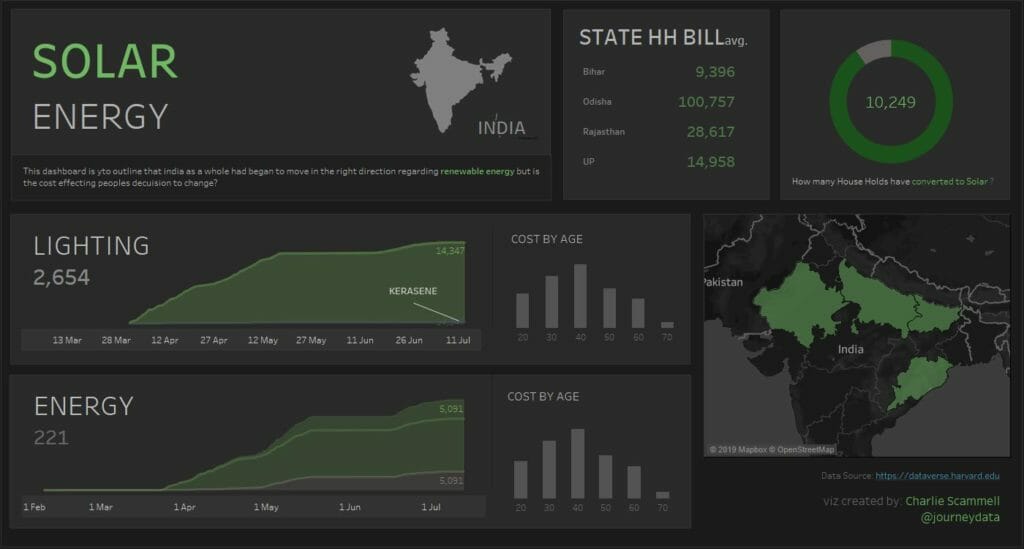Open the @journeydata handle
The height and width of the screenshot is (549, 1024).
[960, 517]
